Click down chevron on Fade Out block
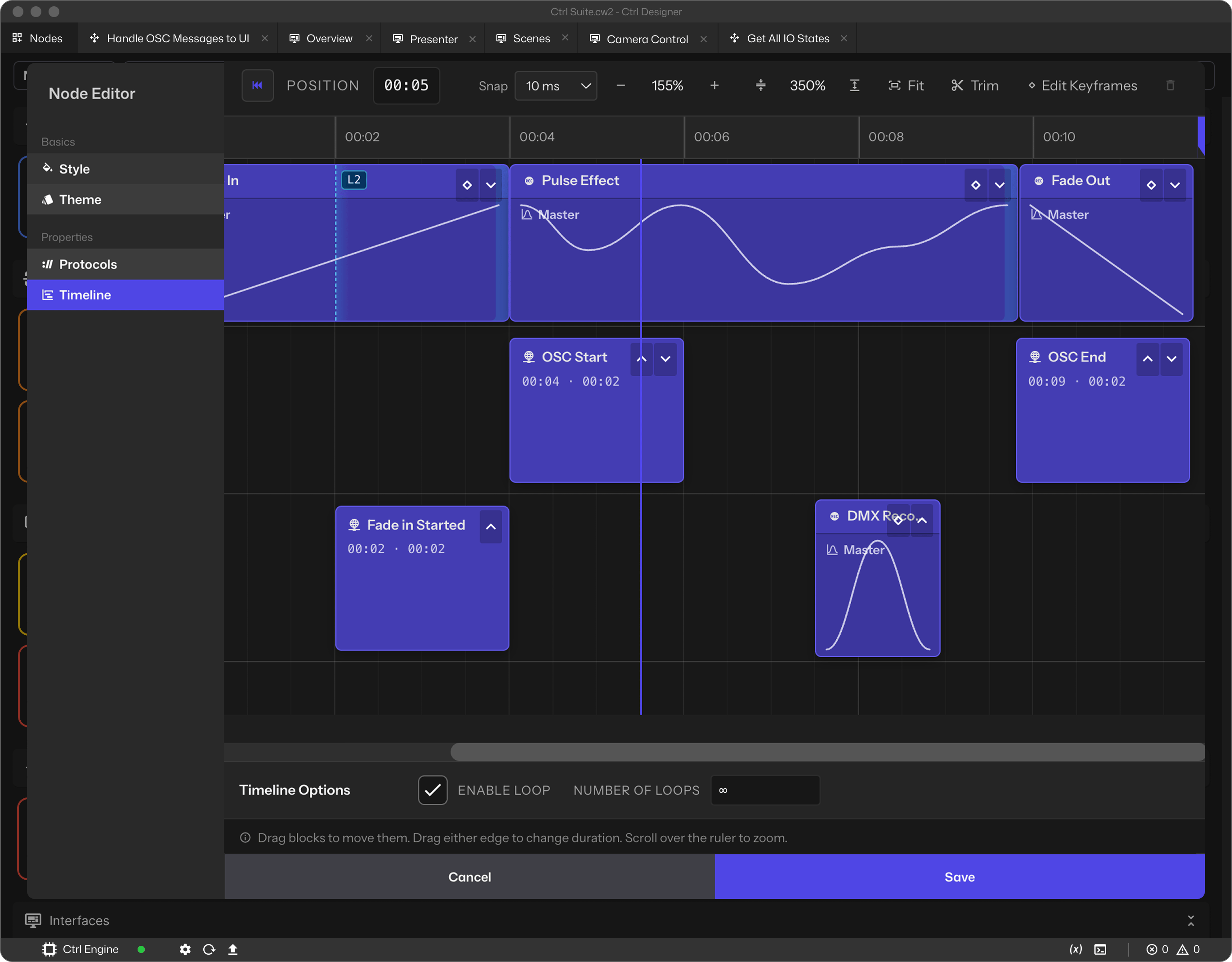 click(1174, 185)
